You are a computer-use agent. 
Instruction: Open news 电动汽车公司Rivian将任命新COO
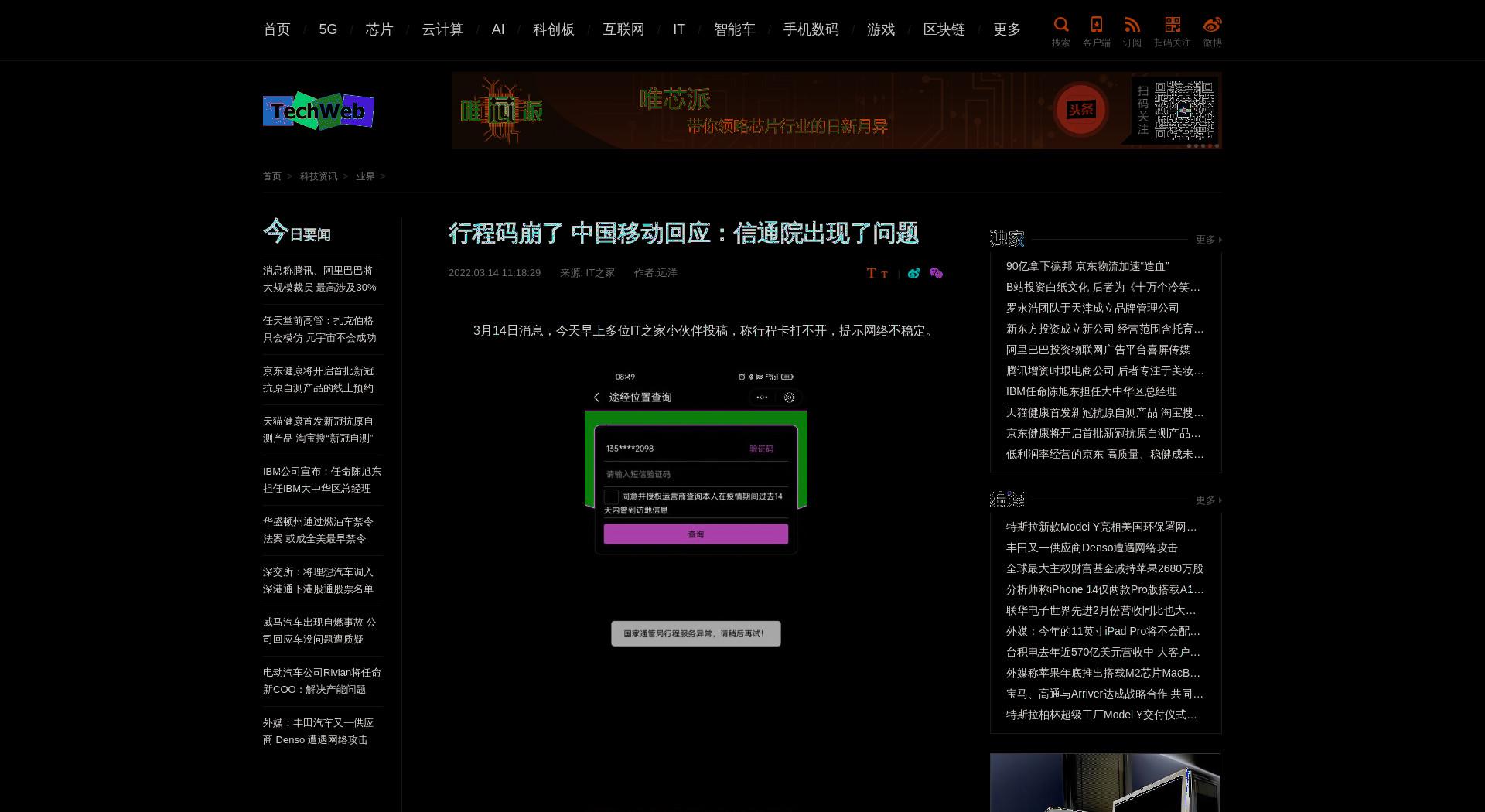point(322,681)
